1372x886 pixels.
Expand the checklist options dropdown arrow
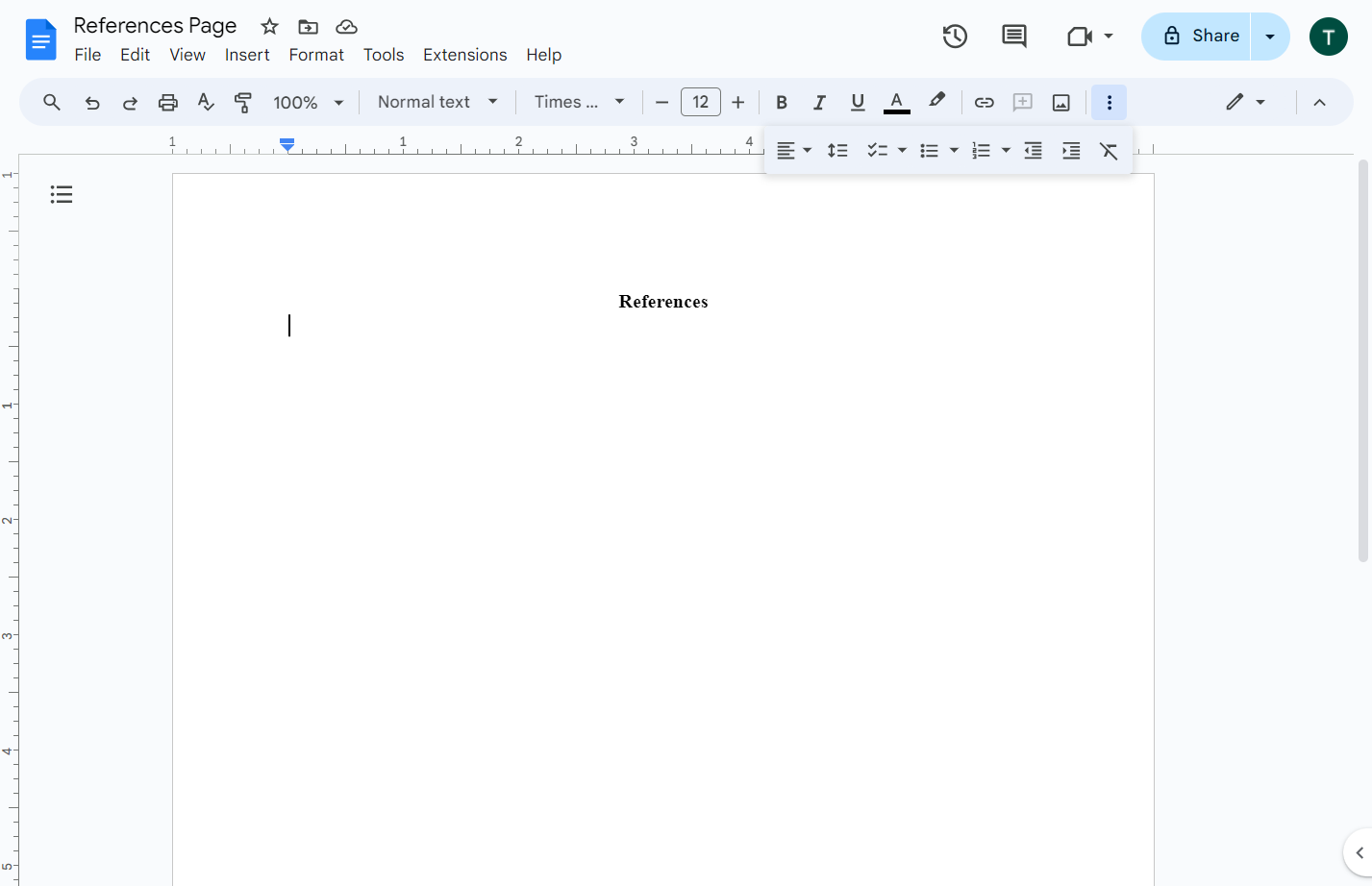point(902,151)
